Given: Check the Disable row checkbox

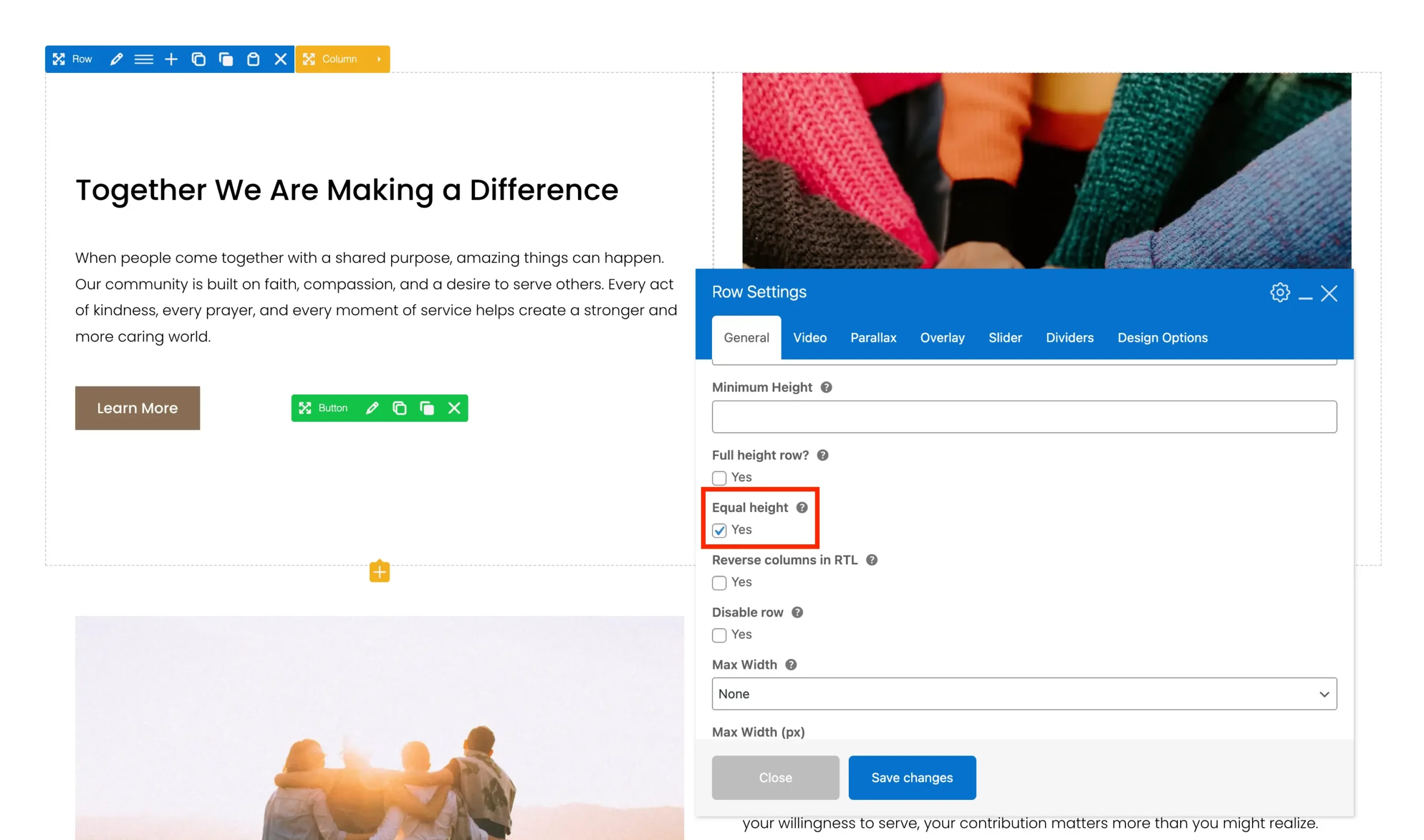Looking at the screenshot, I should tap(719, 635).
